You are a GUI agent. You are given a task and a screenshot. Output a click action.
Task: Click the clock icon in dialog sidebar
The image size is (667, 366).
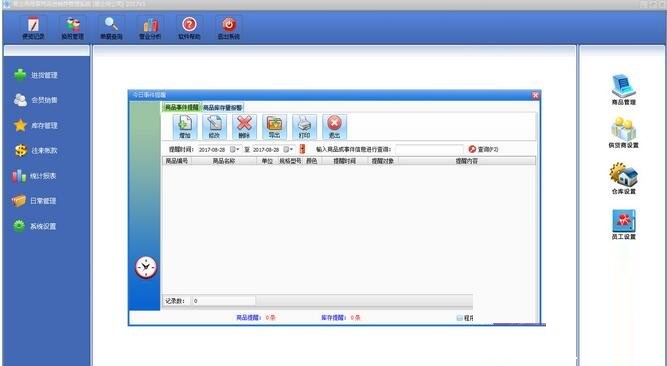pos(146,268)
